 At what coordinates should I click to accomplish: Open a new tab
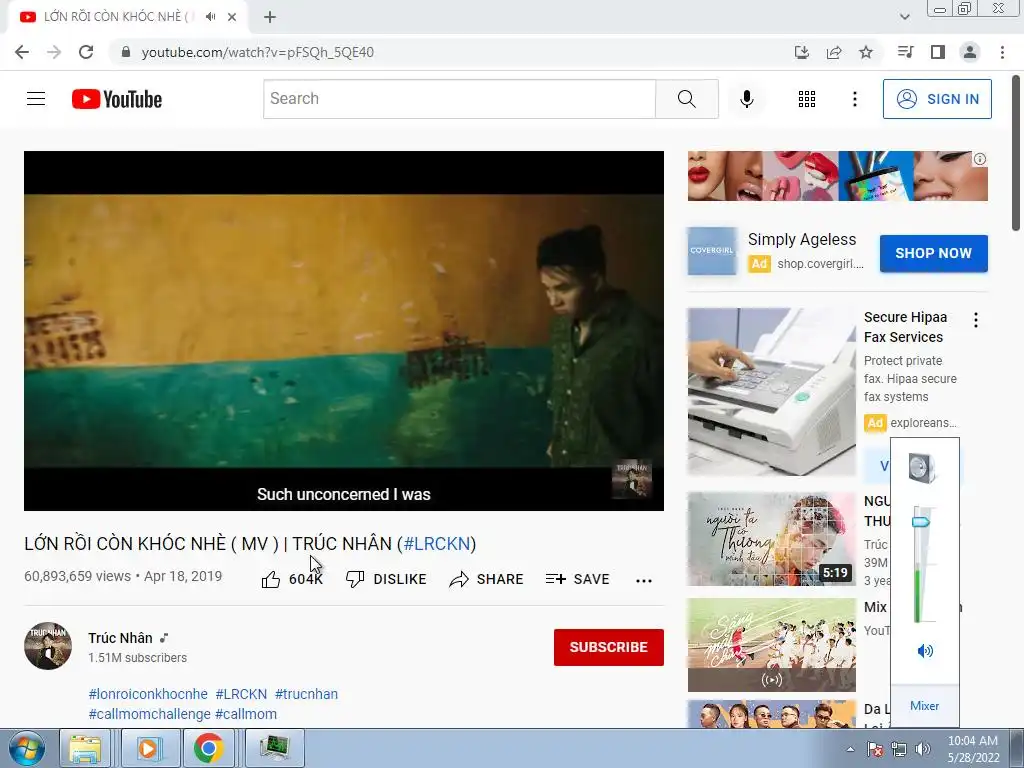[270, 17]
